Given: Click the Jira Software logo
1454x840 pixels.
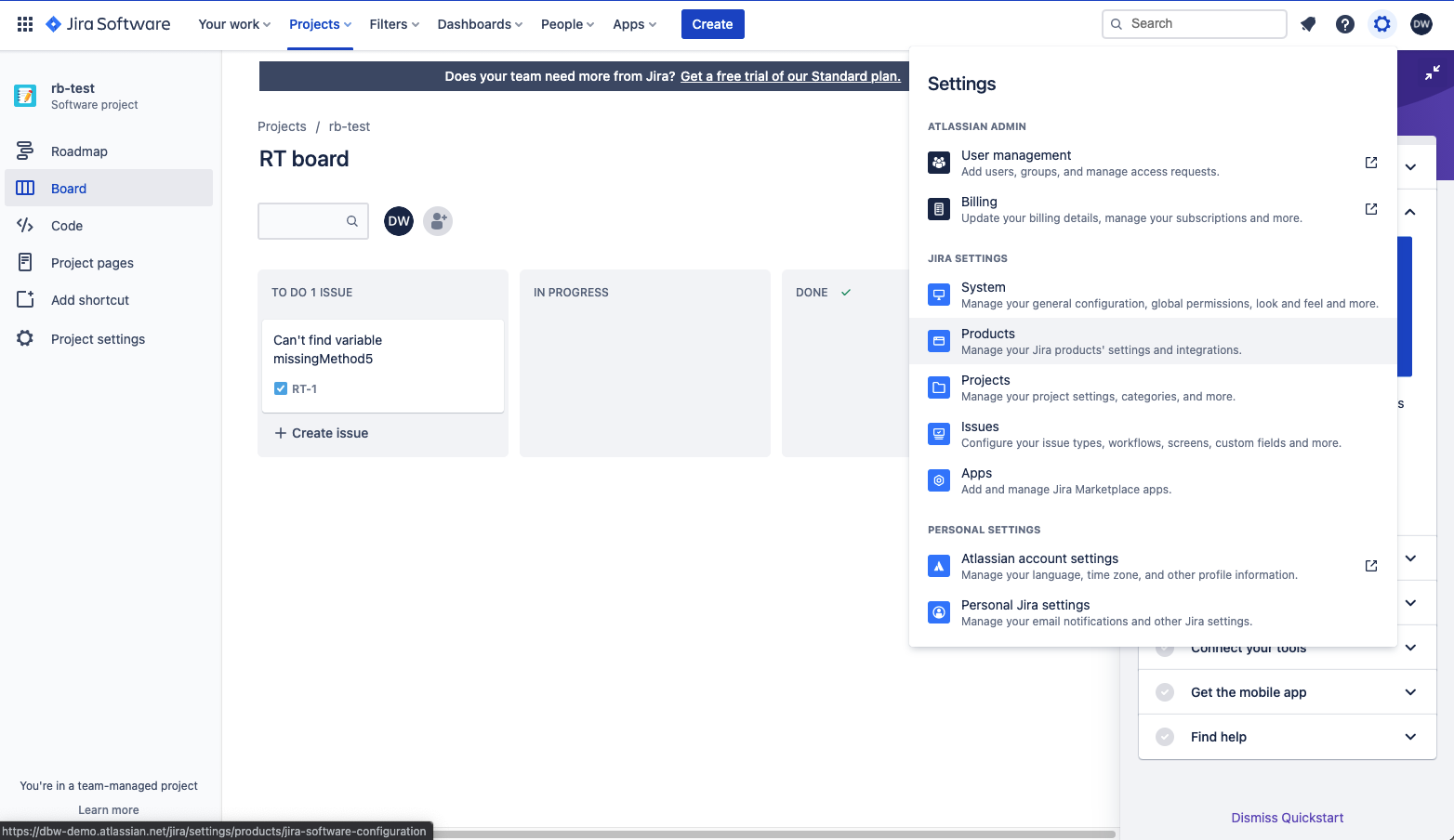Looking at the screenshot, I should pos(108,24).
